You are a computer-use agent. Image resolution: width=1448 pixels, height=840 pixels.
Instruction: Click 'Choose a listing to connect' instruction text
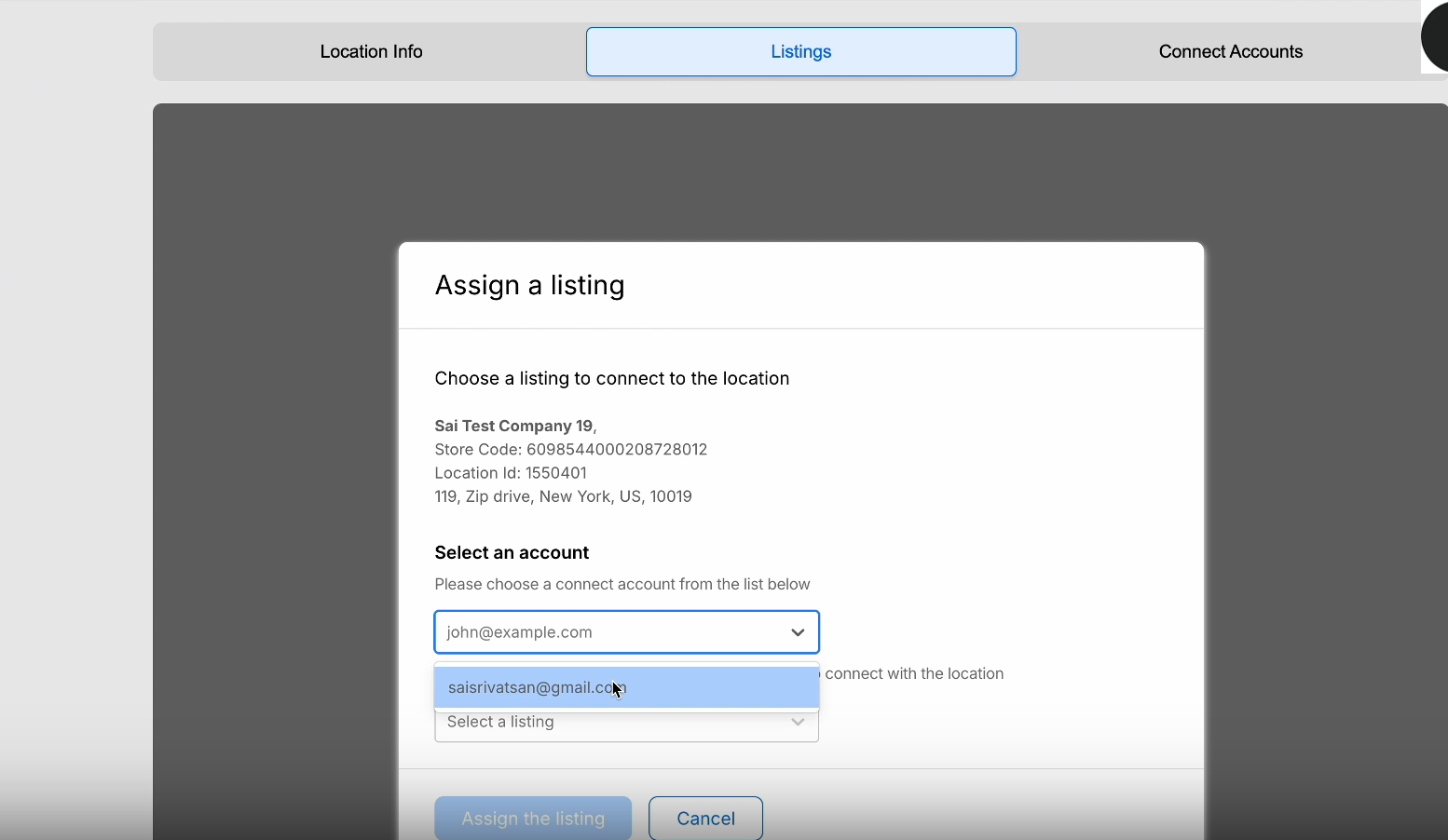[x=611, y=379]
